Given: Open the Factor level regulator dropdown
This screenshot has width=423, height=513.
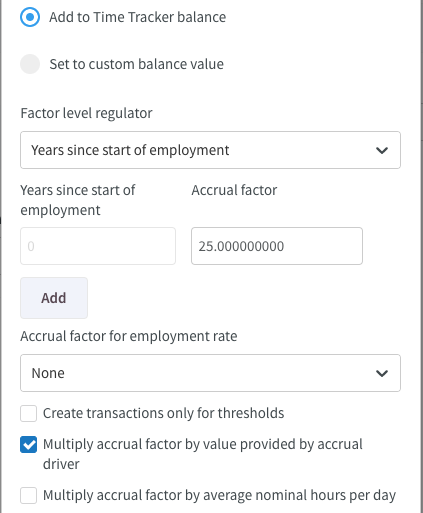Looking at the screenshot, I should 210,150.
